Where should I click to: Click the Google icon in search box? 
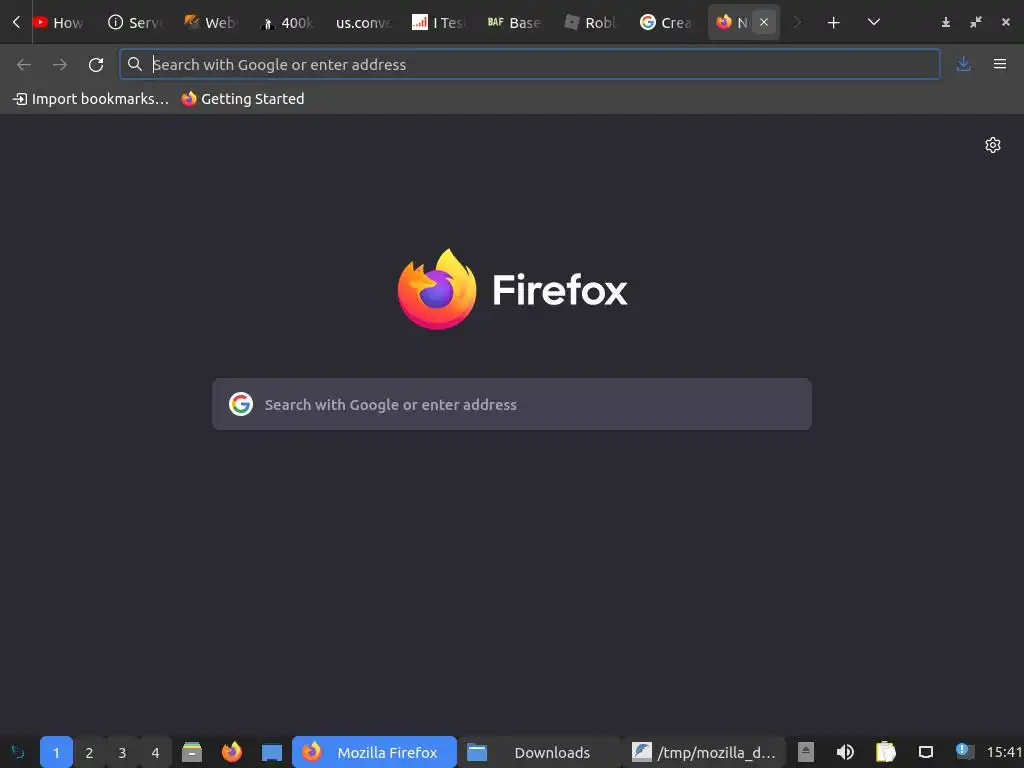pyautogui.click(x=241, y=404)
